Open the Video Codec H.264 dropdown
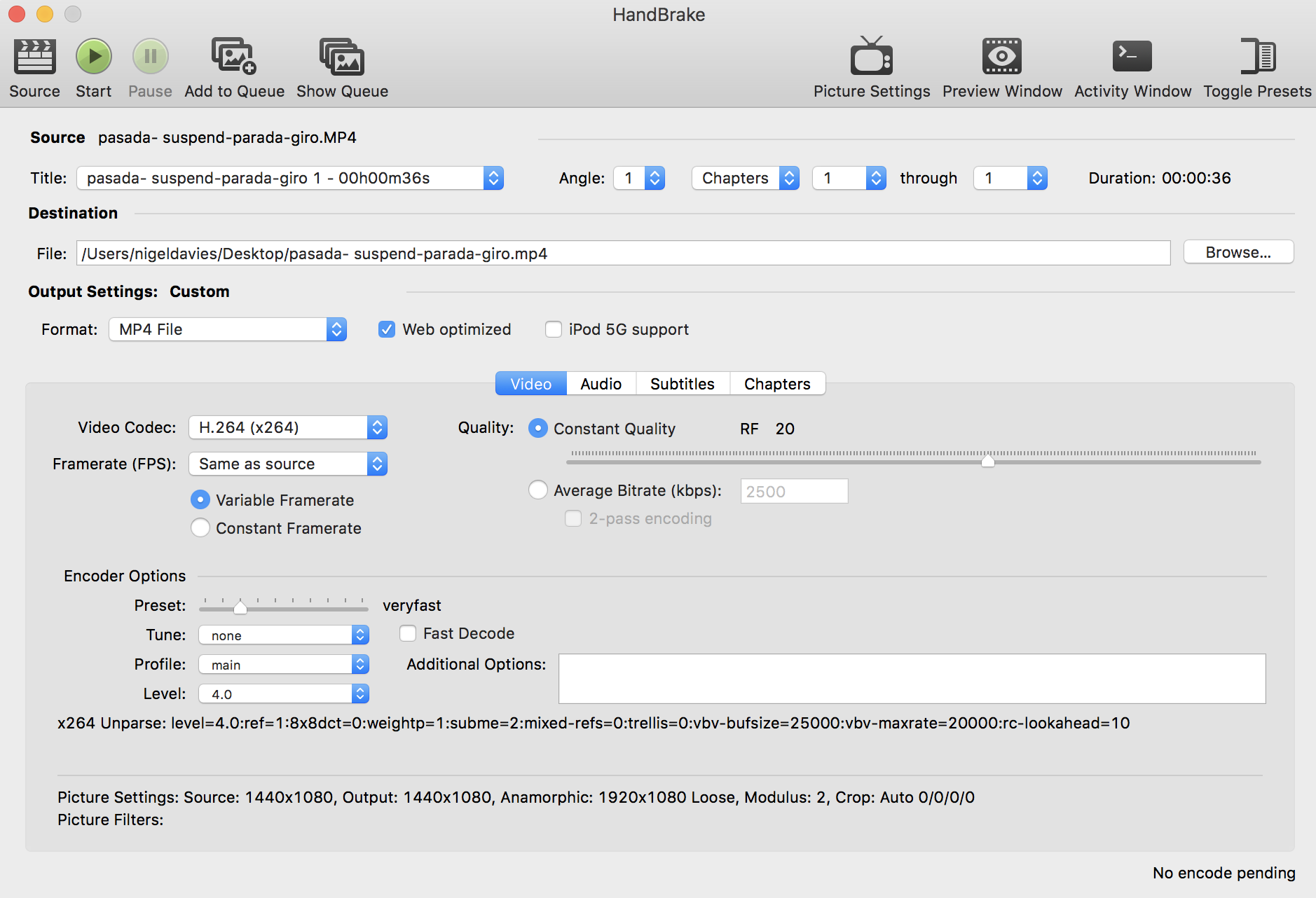1316x898 pixels. coord(288,427)
